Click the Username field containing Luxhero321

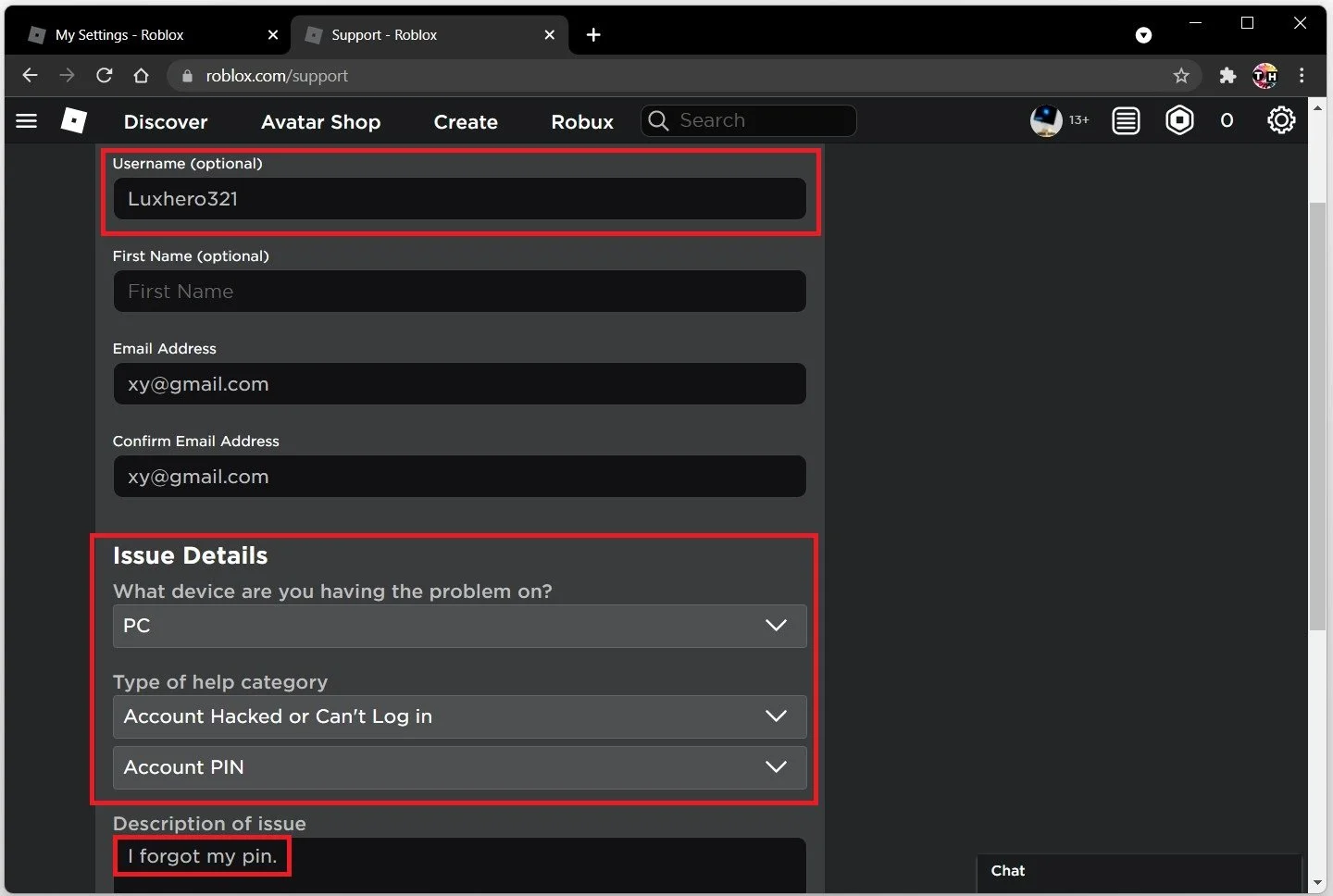(x=459, y=198)
